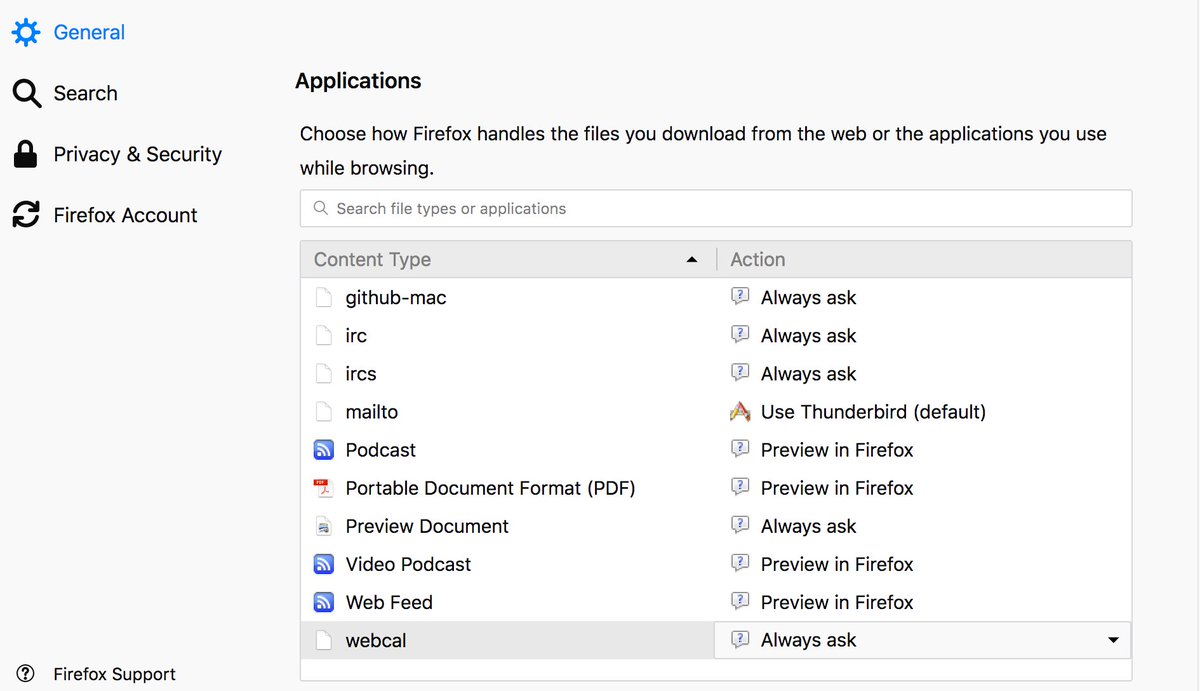
Task: Click the action icon in Podcast row
Action: [740, 449]
